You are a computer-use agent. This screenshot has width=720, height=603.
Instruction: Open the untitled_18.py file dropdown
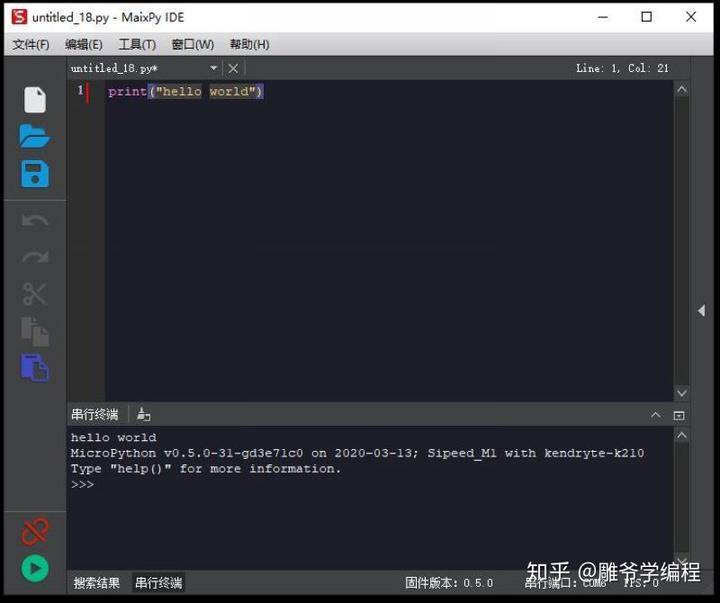pyautogui.click(x=213, y=68)
